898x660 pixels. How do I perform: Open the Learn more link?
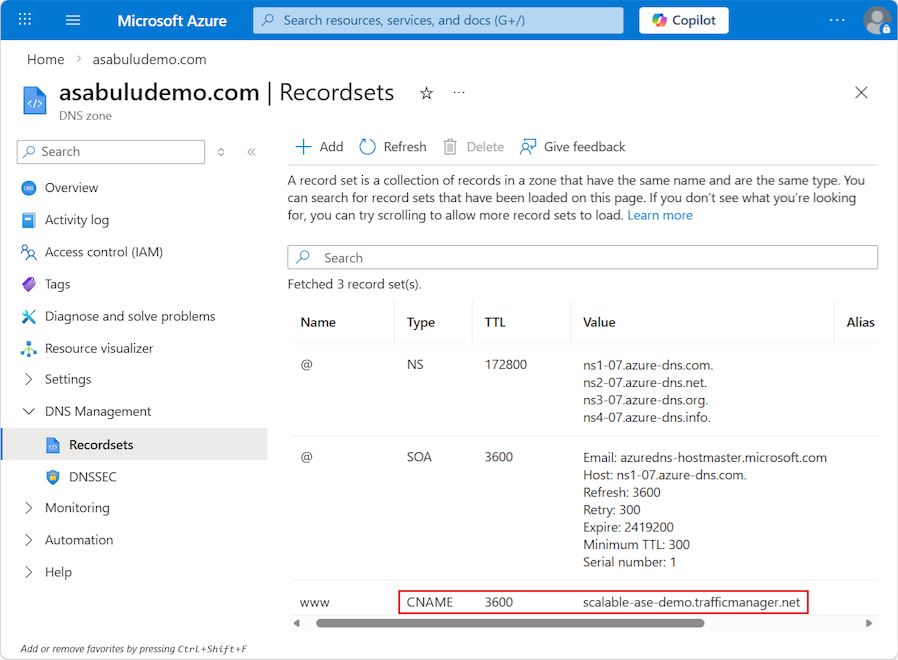click(660, 215)
